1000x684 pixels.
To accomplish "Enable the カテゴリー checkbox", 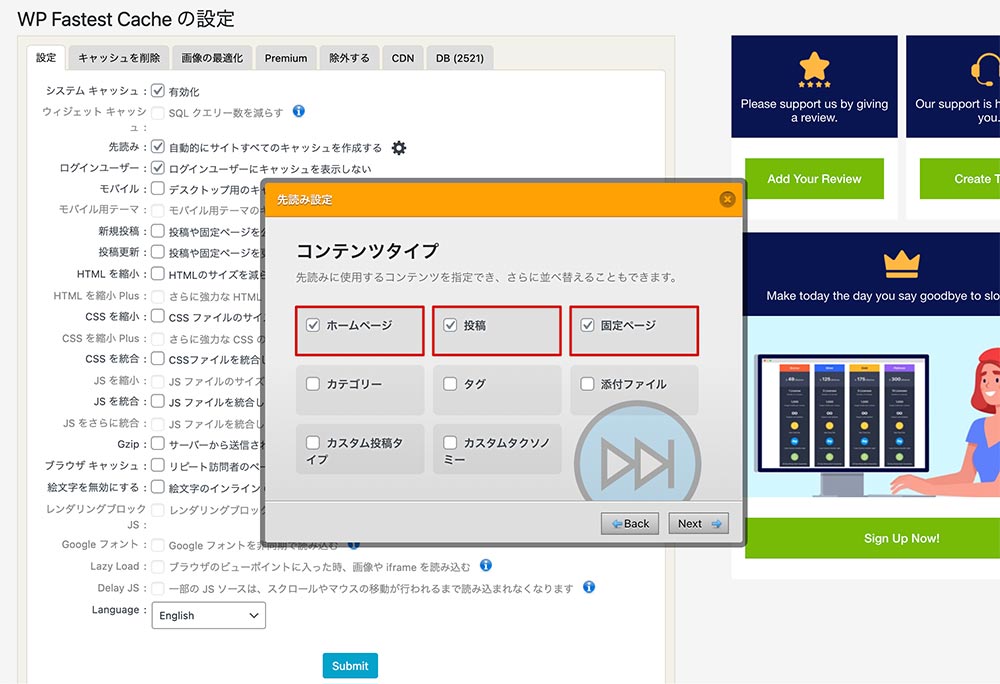I will (x=313, y=384).
